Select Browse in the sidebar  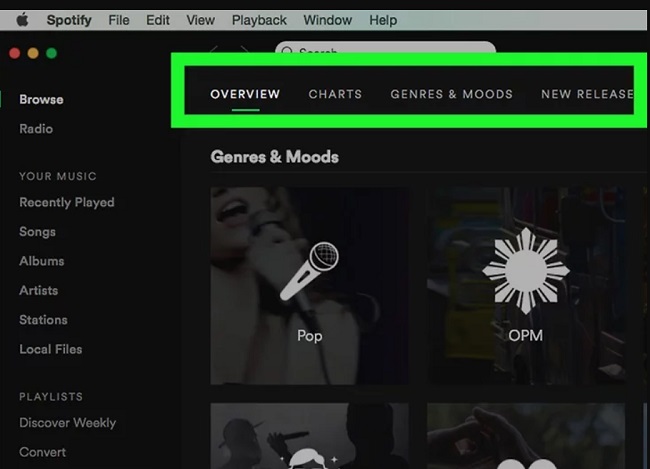[x=41, y=100]
